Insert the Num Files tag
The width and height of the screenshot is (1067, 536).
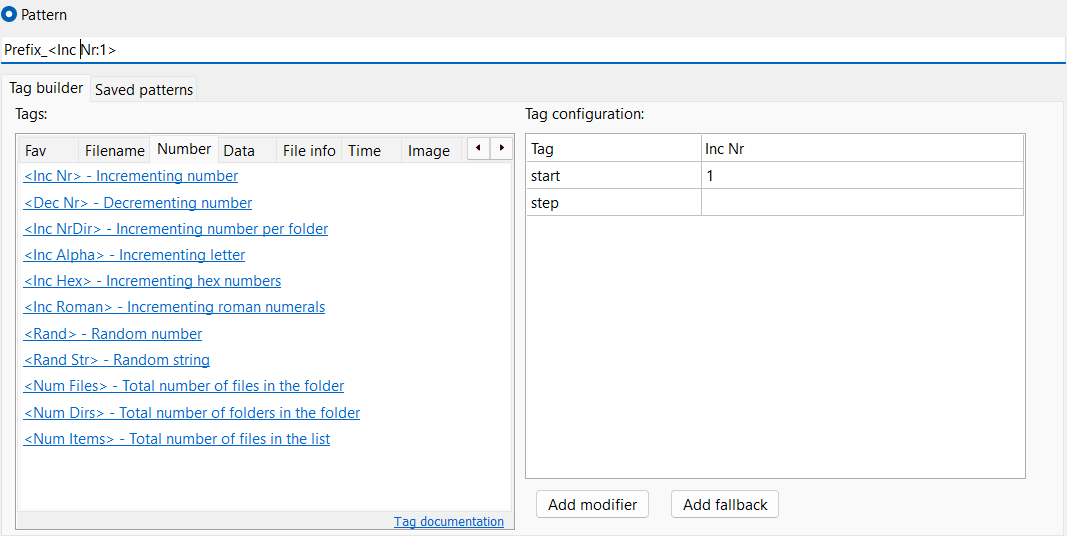(x=184, y=386)
